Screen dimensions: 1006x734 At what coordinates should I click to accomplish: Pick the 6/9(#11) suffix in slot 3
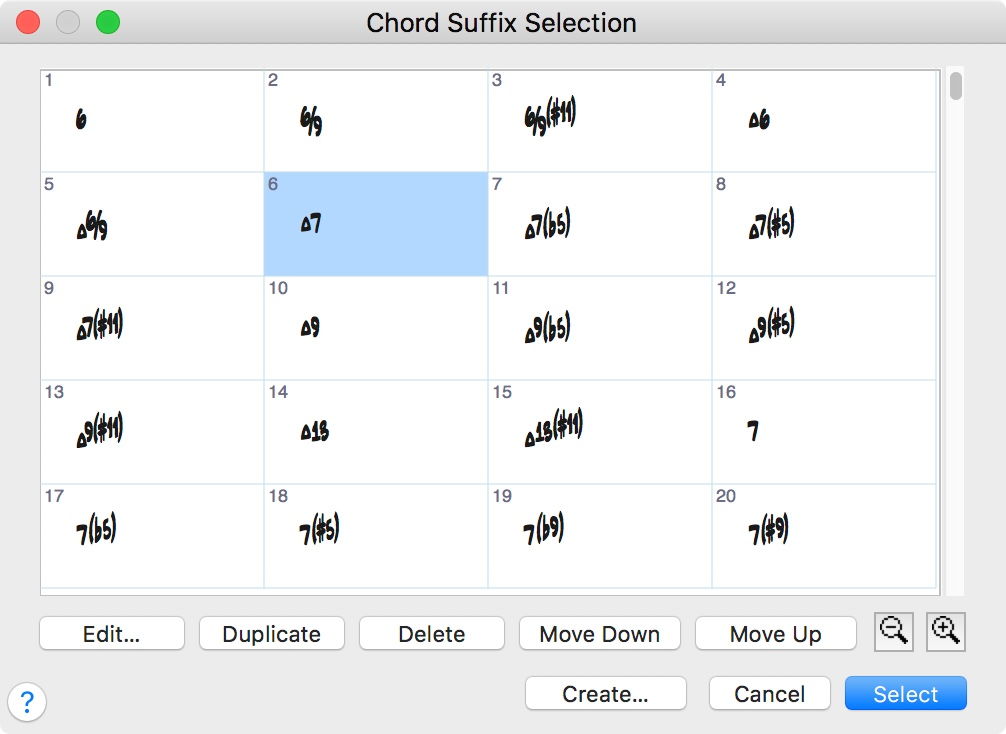[x=600, y=120]
